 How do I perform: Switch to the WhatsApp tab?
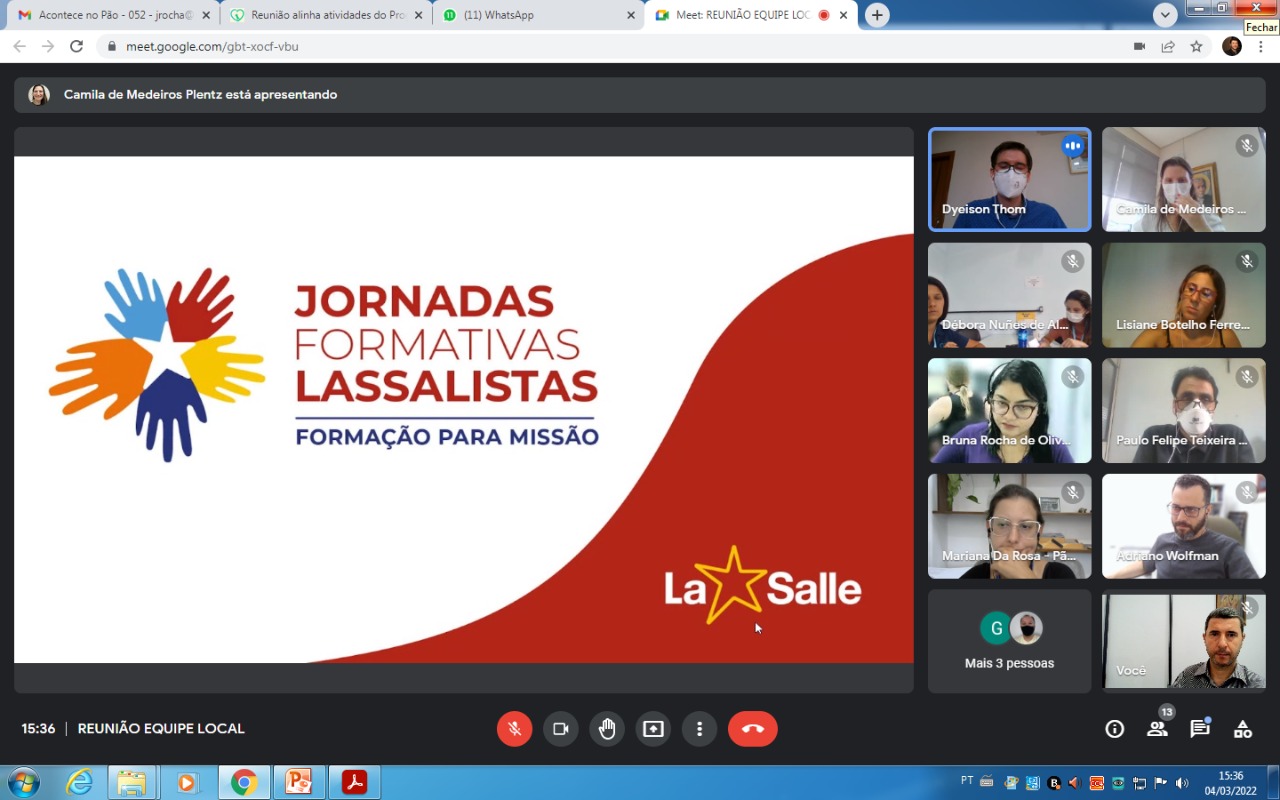coord(540,16)
